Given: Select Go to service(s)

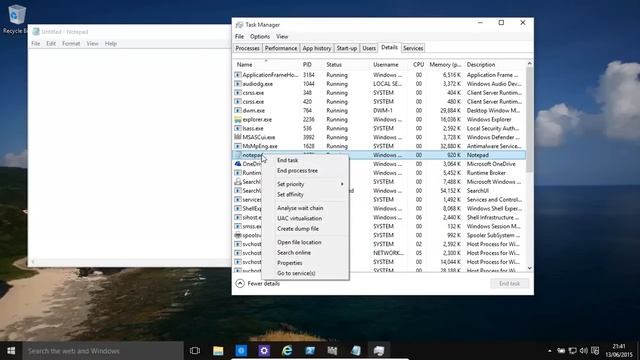Looking at the screenshot, I should tap(305, 273).
